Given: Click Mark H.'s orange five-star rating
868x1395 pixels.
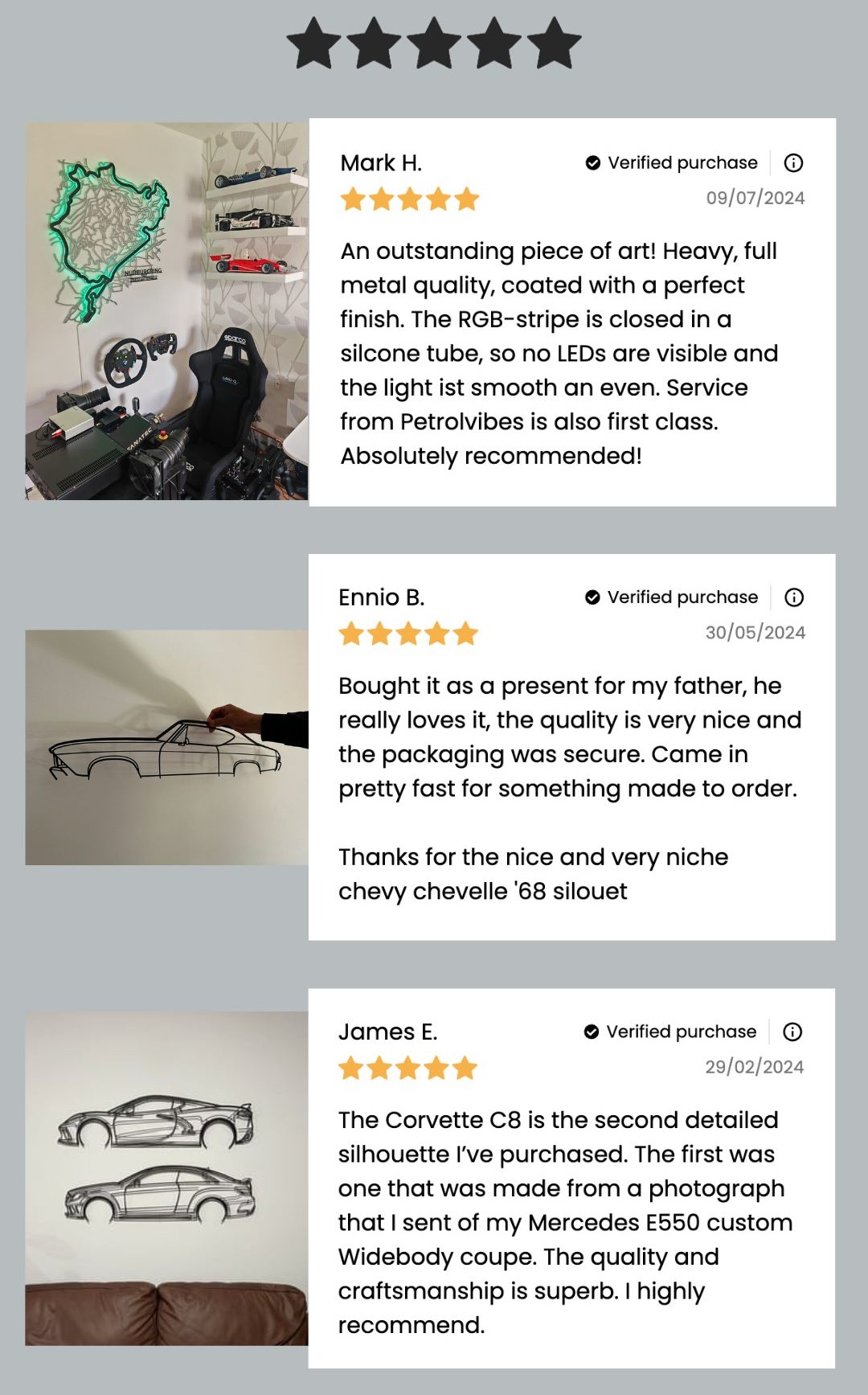Looking at the screenshot, I should pos(410,199).
